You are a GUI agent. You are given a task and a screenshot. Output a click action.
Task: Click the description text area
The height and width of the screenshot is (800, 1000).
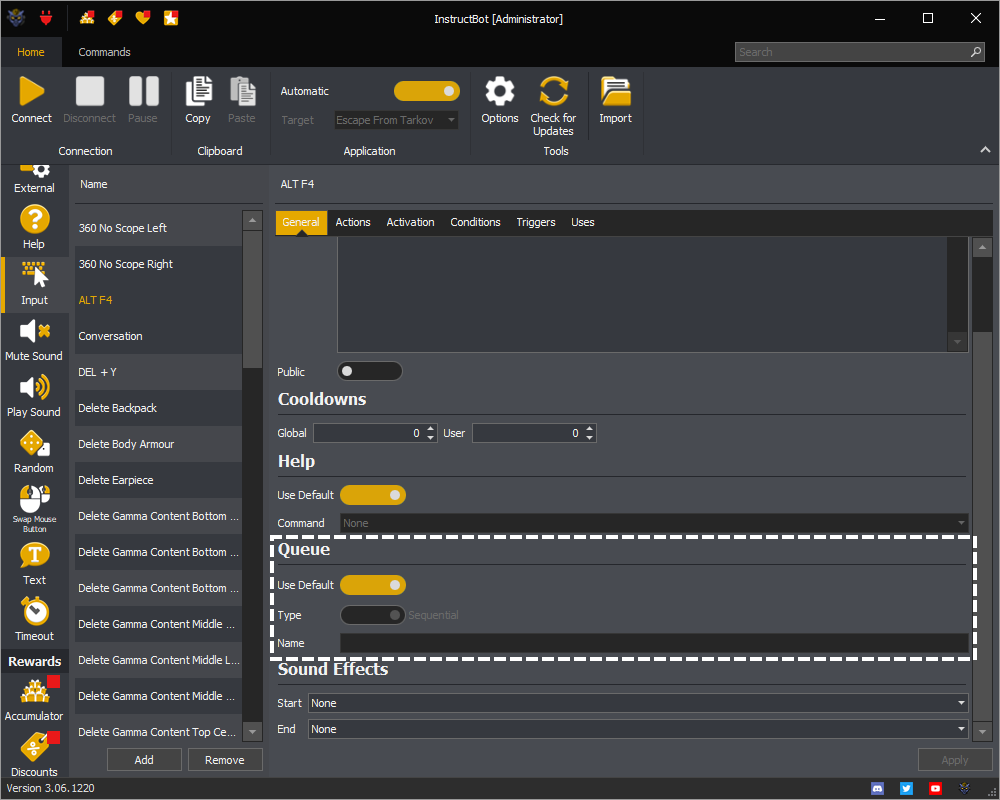pos(642,294)
